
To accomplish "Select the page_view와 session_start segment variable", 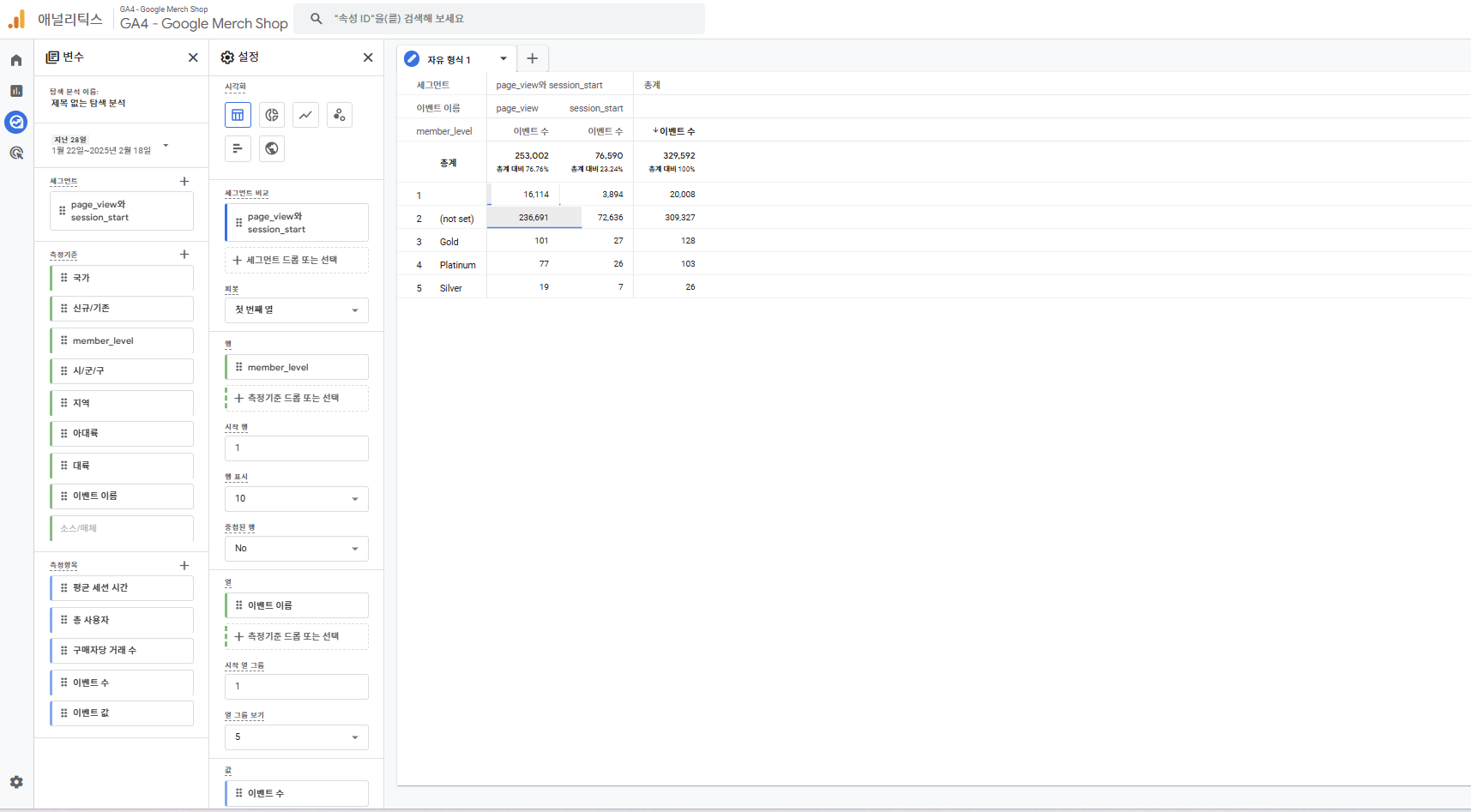I will point(122,211).
